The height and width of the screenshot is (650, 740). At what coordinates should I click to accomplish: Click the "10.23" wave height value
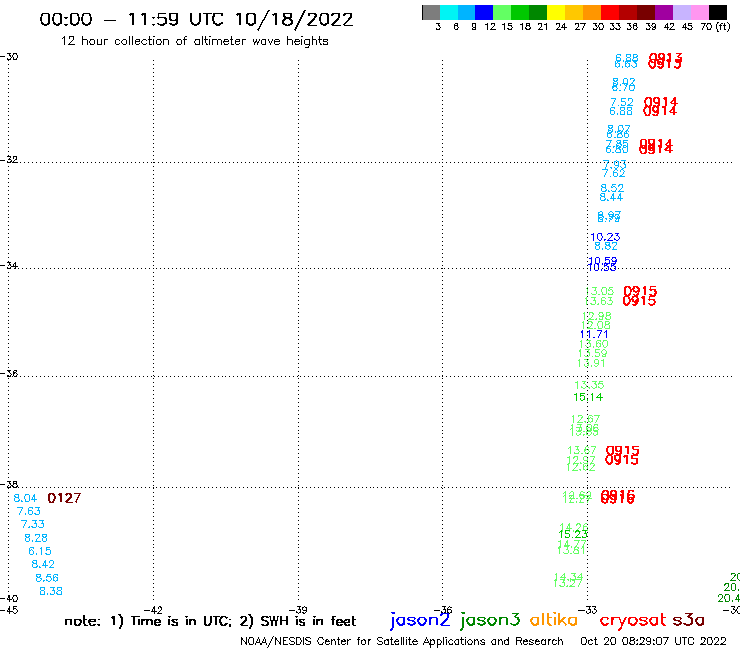coord(605,237)
